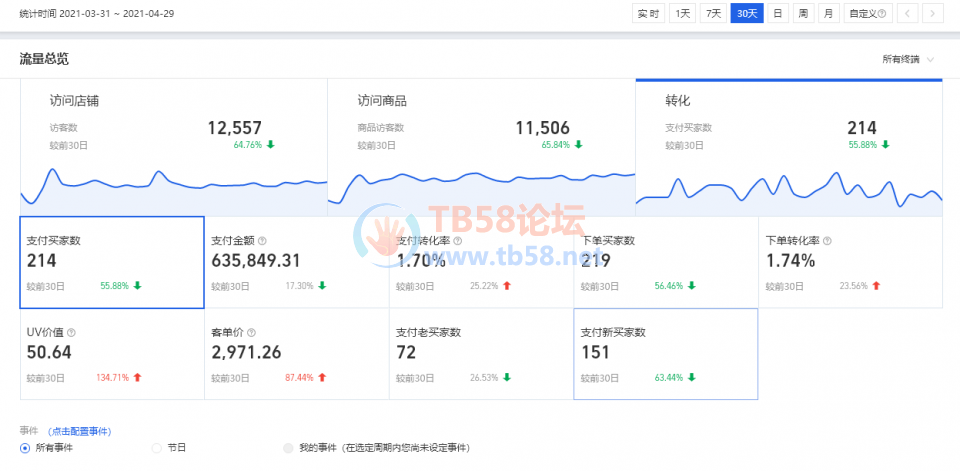Expand the 所有终端 dropdown
This screenshot has width=960, height=471.
point(908,59)
